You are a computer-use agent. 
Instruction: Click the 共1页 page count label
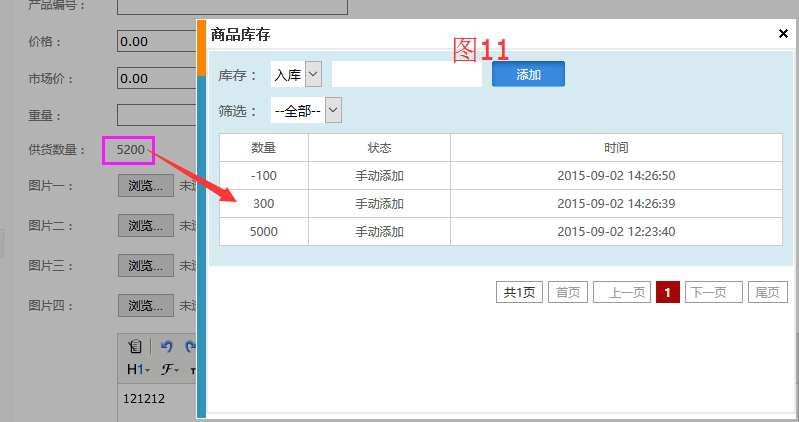tap(518, 292)
